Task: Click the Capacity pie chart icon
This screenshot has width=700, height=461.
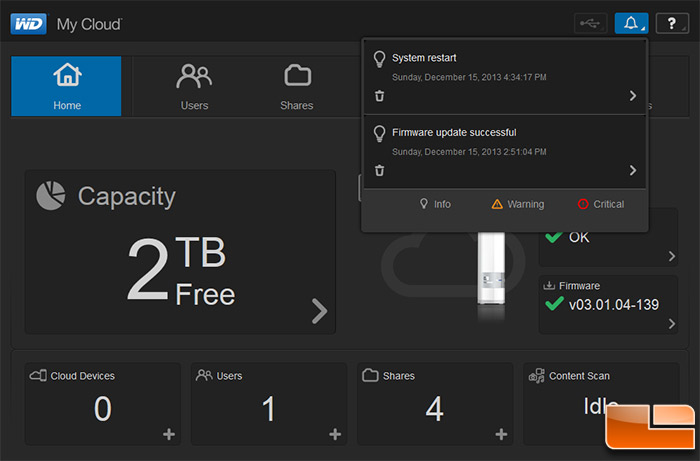Action: [x=50, y=195]
